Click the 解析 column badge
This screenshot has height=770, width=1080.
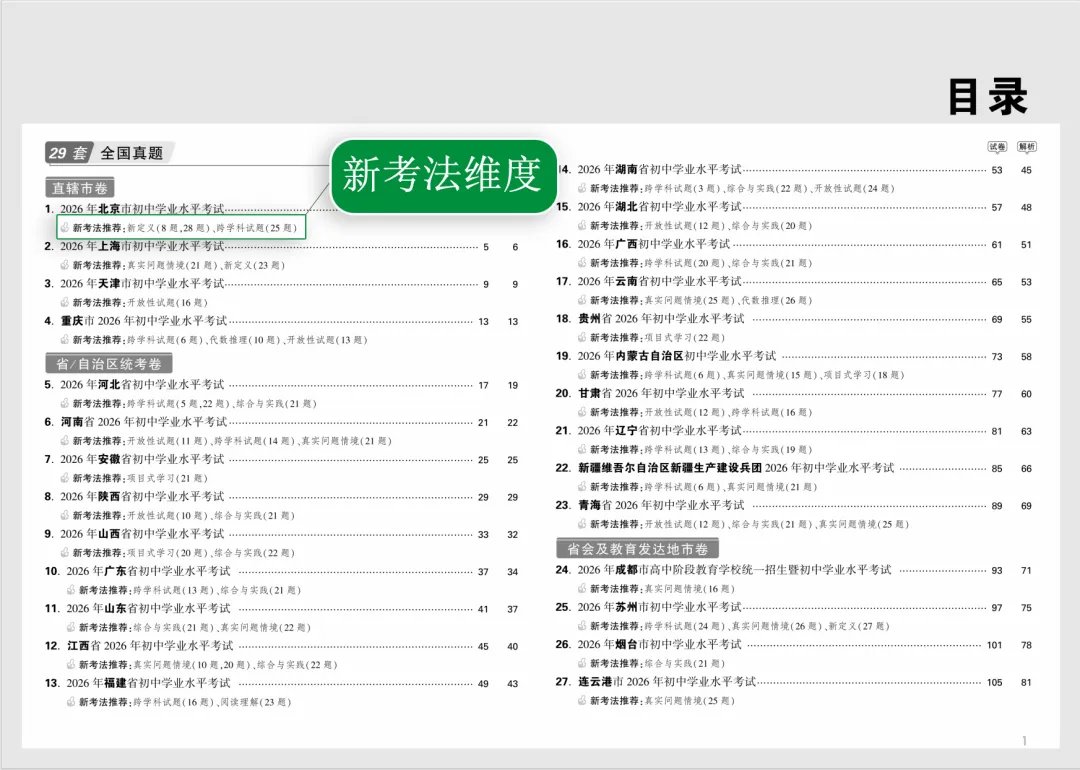[1026, 147]
